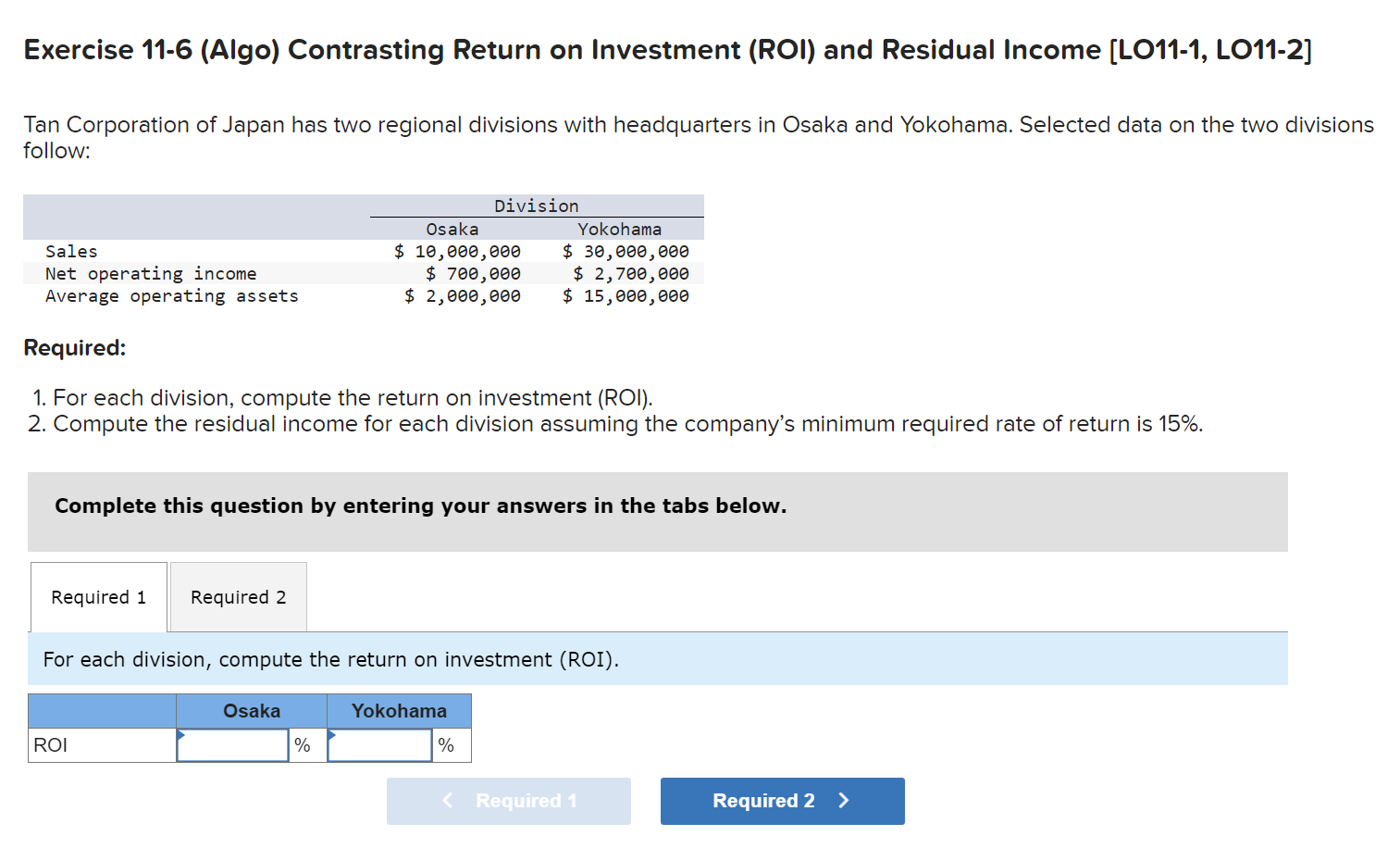
Task: Click the Exercise 11-6 title heading
Action: pos(667,50)
